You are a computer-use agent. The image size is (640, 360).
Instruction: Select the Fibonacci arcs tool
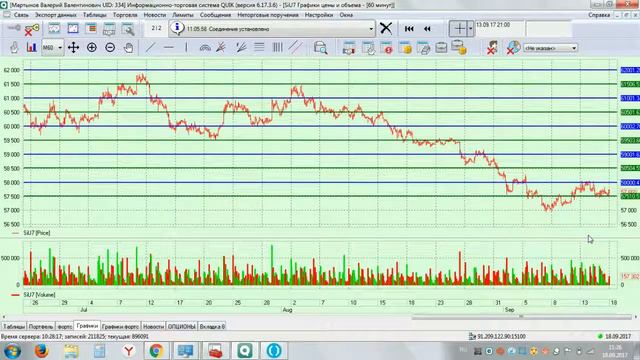coord(205,48)
